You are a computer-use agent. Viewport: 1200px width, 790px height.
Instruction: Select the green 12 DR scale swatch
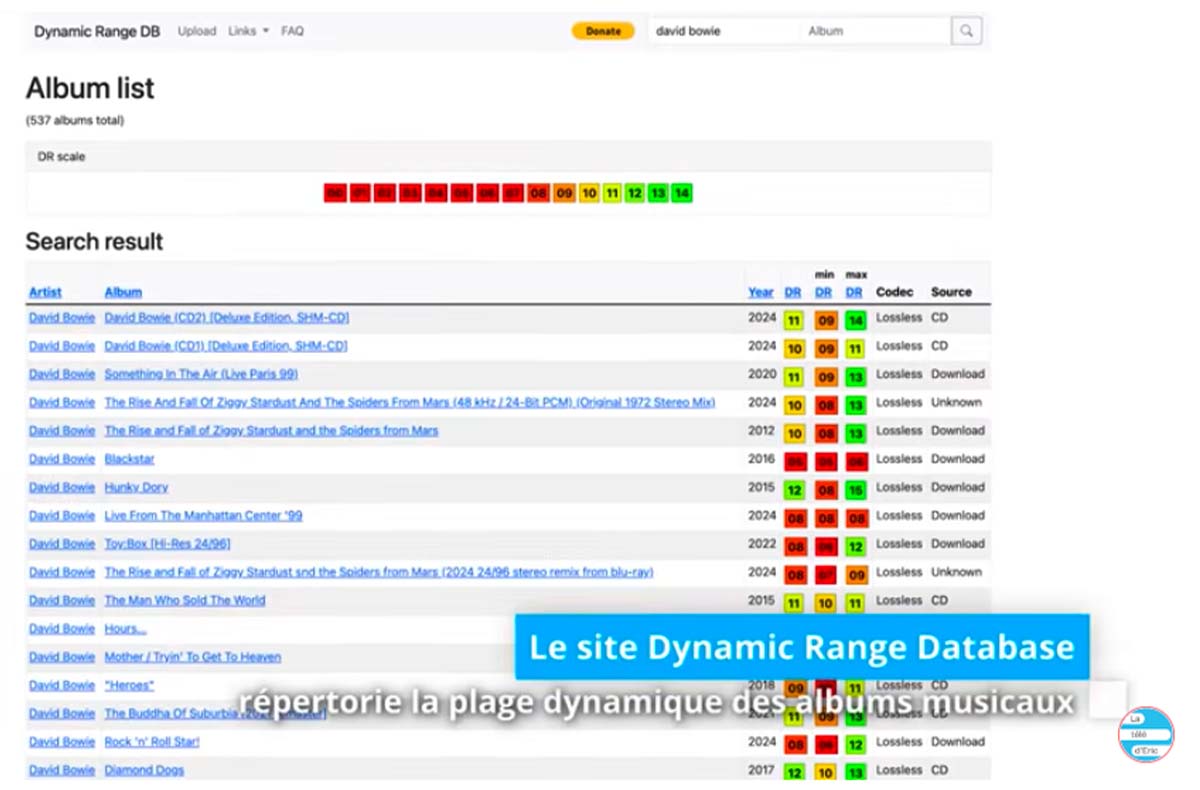[x=634, y=193]
